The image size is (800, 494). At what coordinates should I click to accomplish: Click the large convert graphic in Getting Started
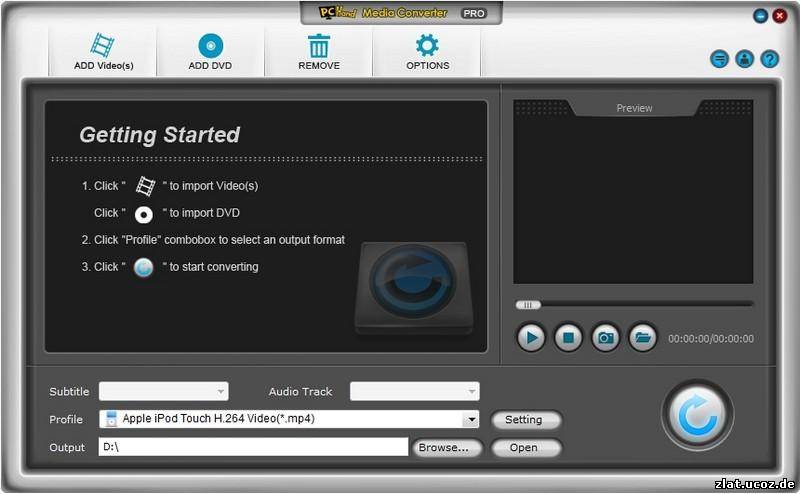point(413,287)
